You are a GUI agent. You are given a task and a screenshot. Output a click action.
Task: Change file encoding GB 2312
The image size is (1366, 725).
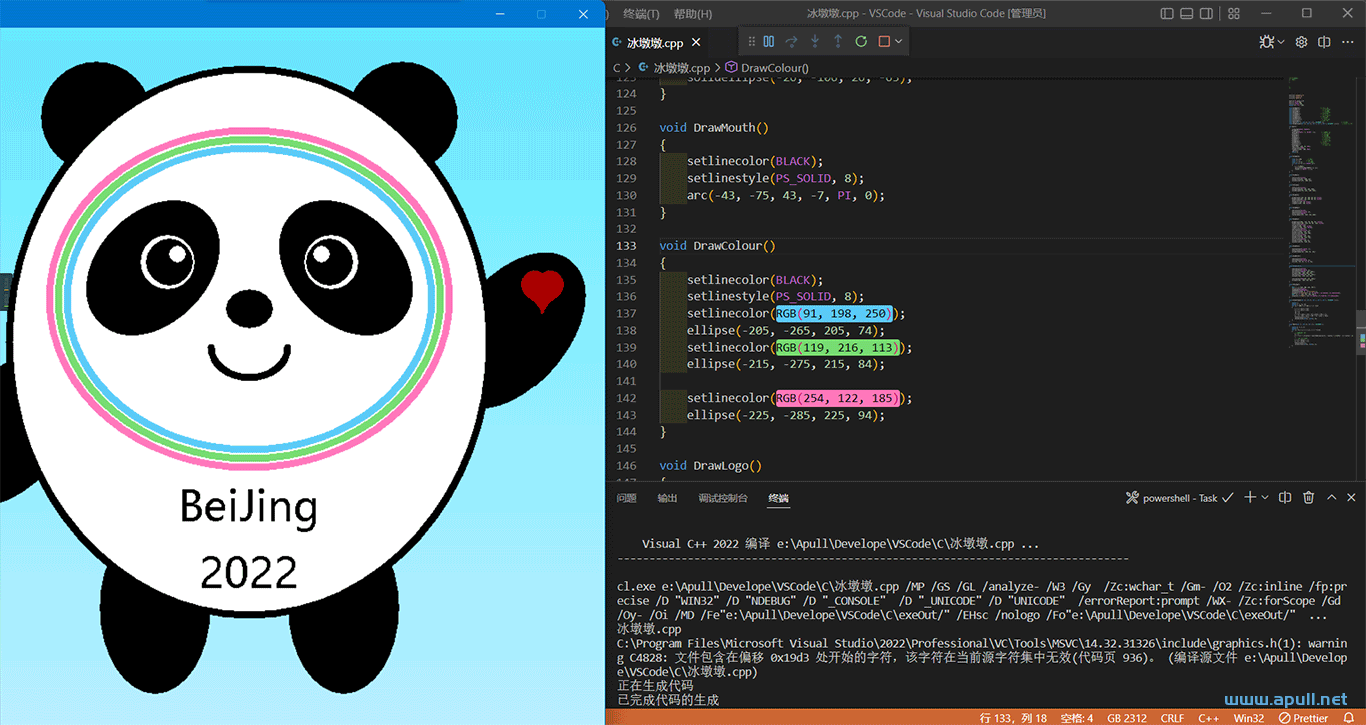coord(1126,717)
